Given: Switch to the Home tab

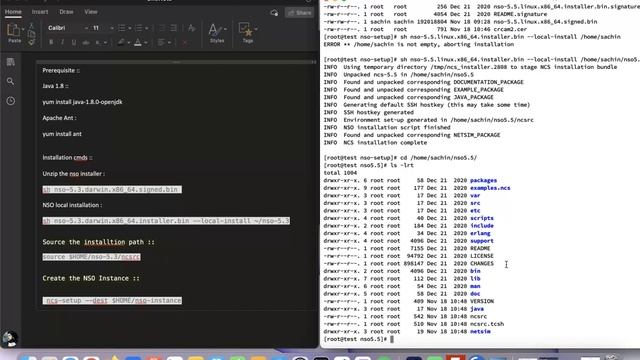Looking at the screenshot, I should click(x=13, y=12).
